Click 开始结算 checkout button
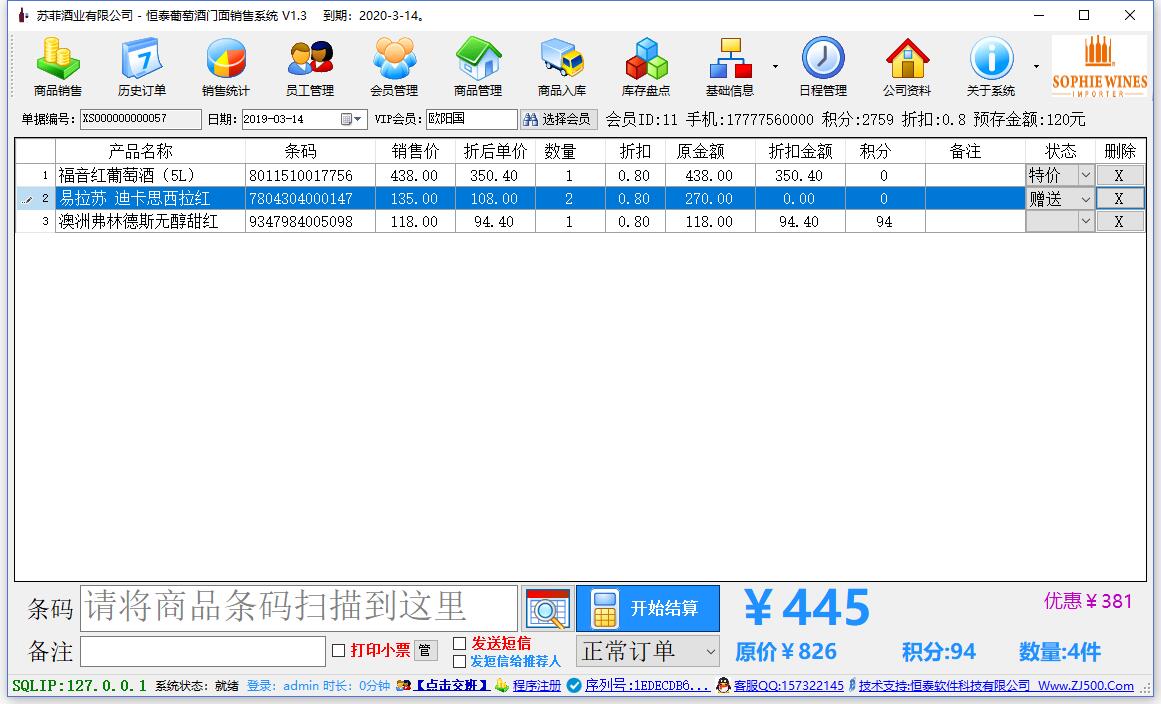1161x704 pixels. click(x=648, y=609)
